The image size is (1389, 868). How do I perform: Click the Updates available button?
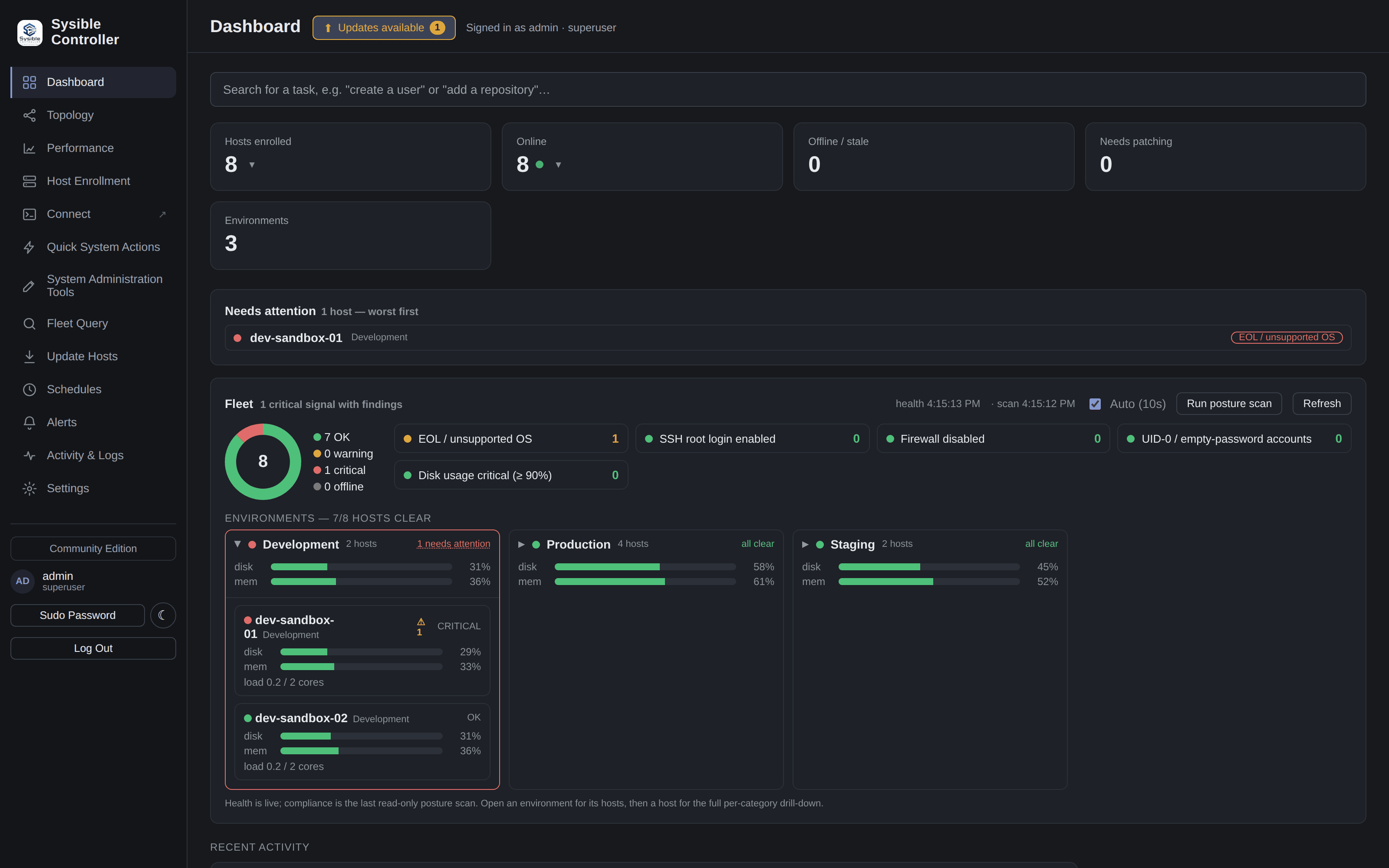point(384,28)
